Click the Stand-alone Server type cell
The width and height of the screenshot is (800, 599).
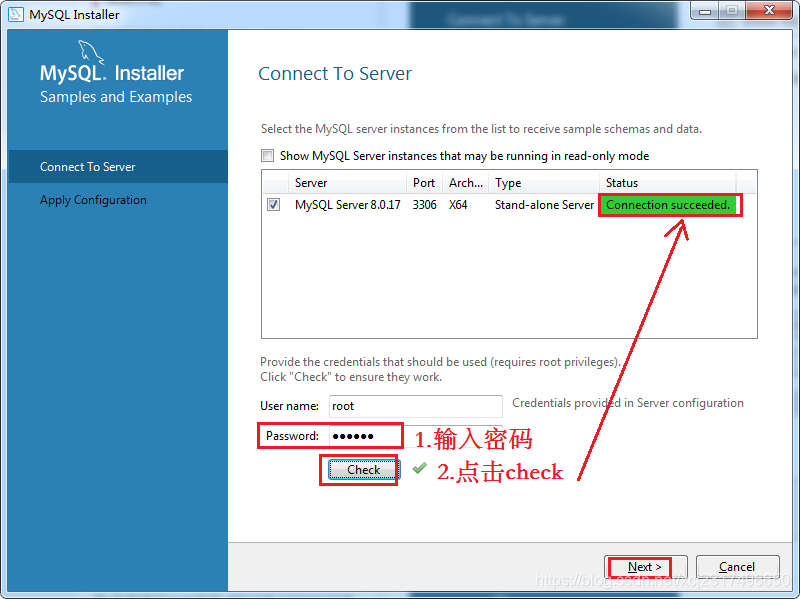coord(544,205)
